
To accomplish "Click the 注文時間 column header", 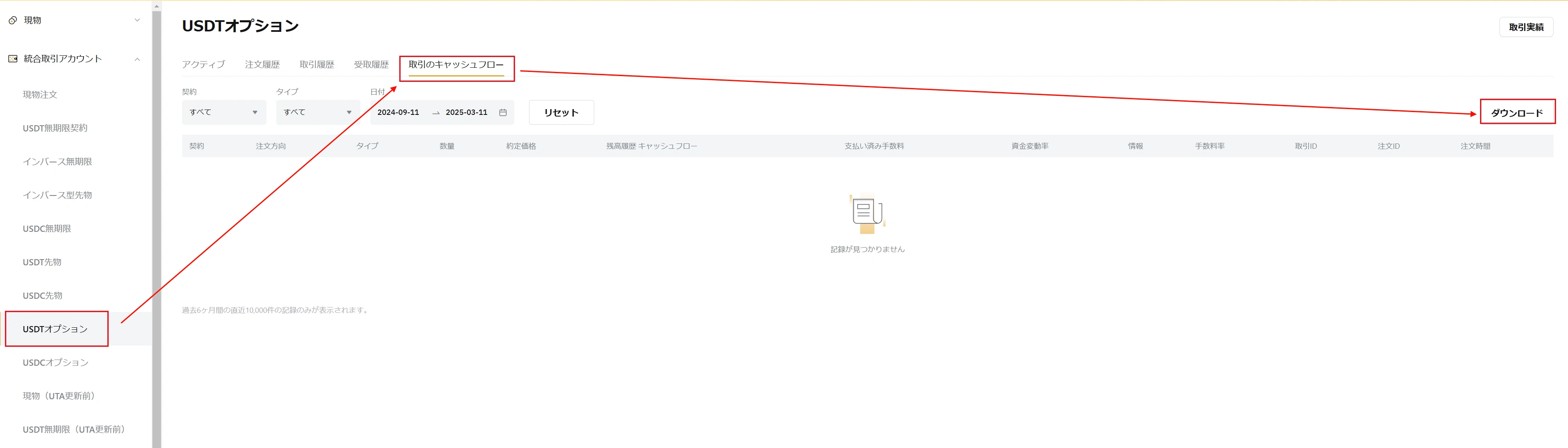I will click(1475, 145).
